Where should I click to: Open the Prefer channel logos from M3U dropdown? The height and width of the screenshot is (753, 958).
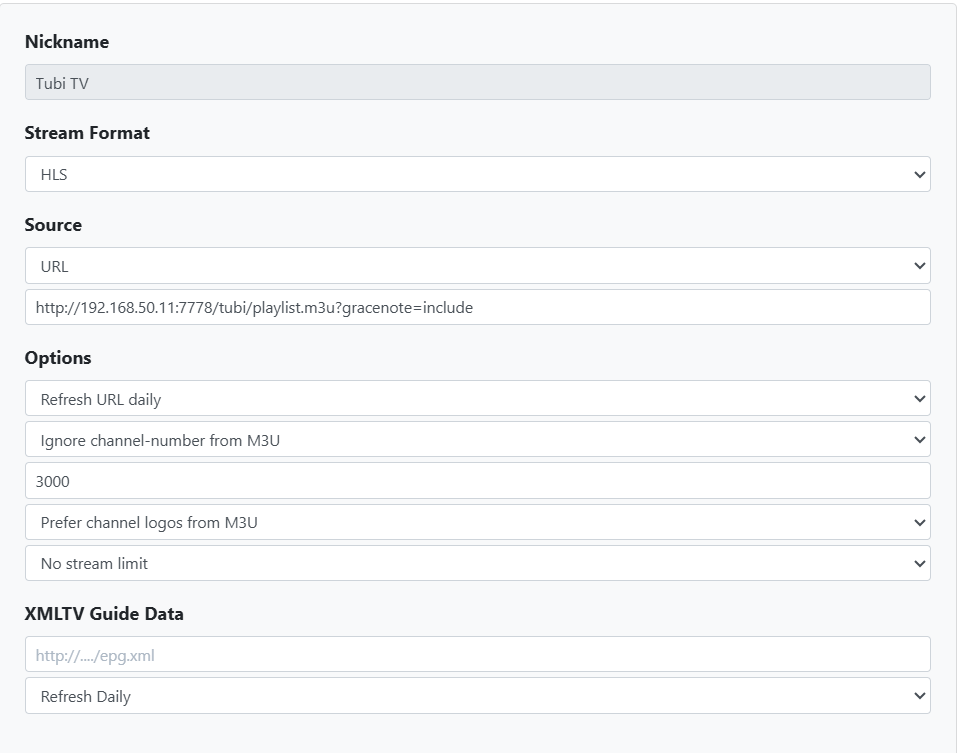tap(477, 522)
